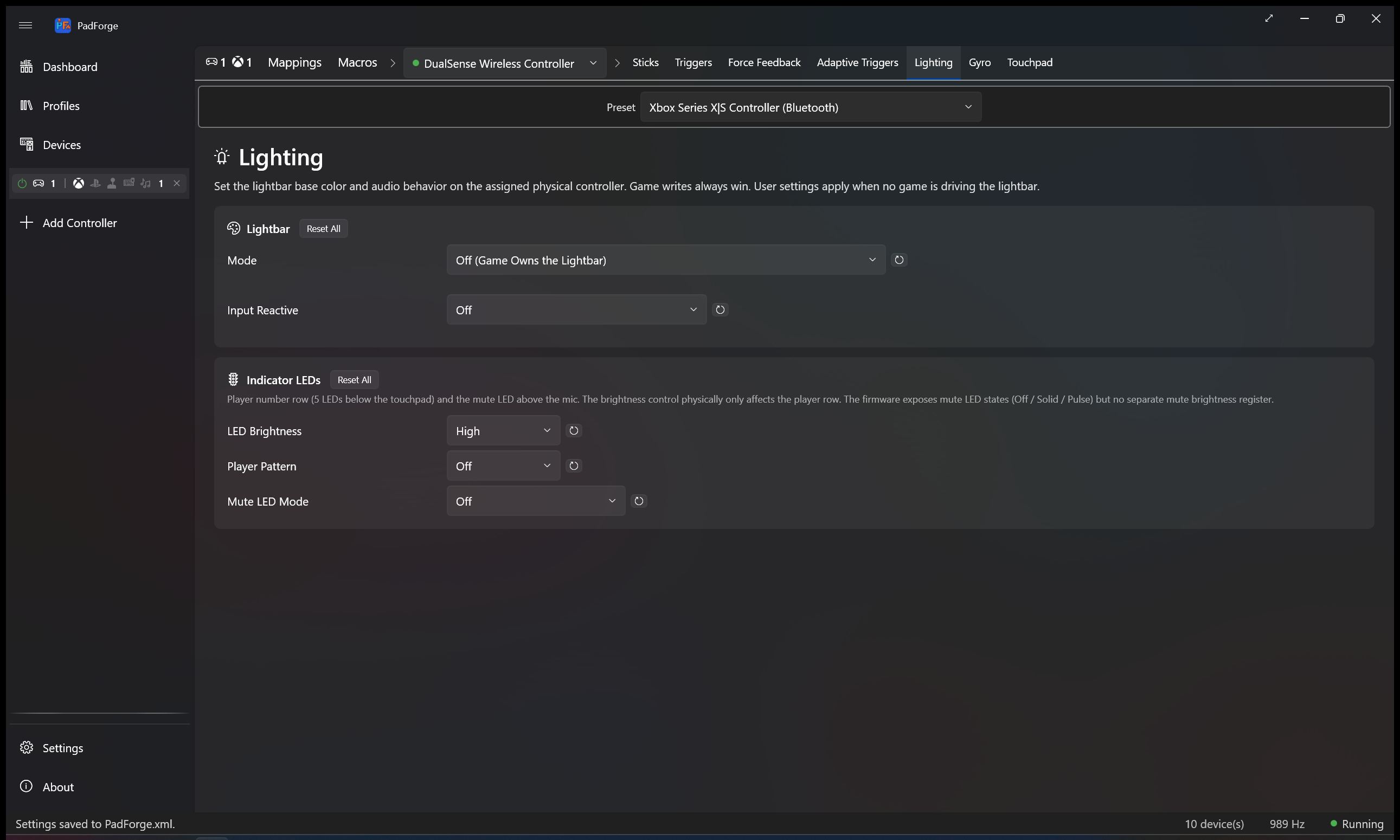1400x840 pixels.
Task: Click the About info icon
Action: (27, 786)
